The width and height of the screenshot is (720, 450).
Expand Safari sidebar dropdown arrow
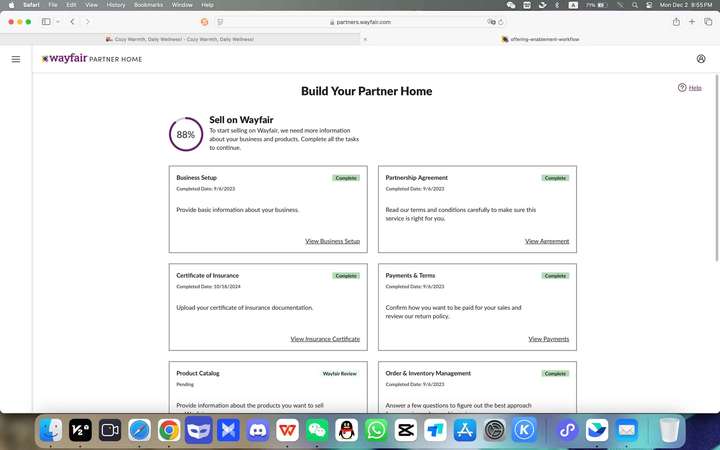point(58,21)
